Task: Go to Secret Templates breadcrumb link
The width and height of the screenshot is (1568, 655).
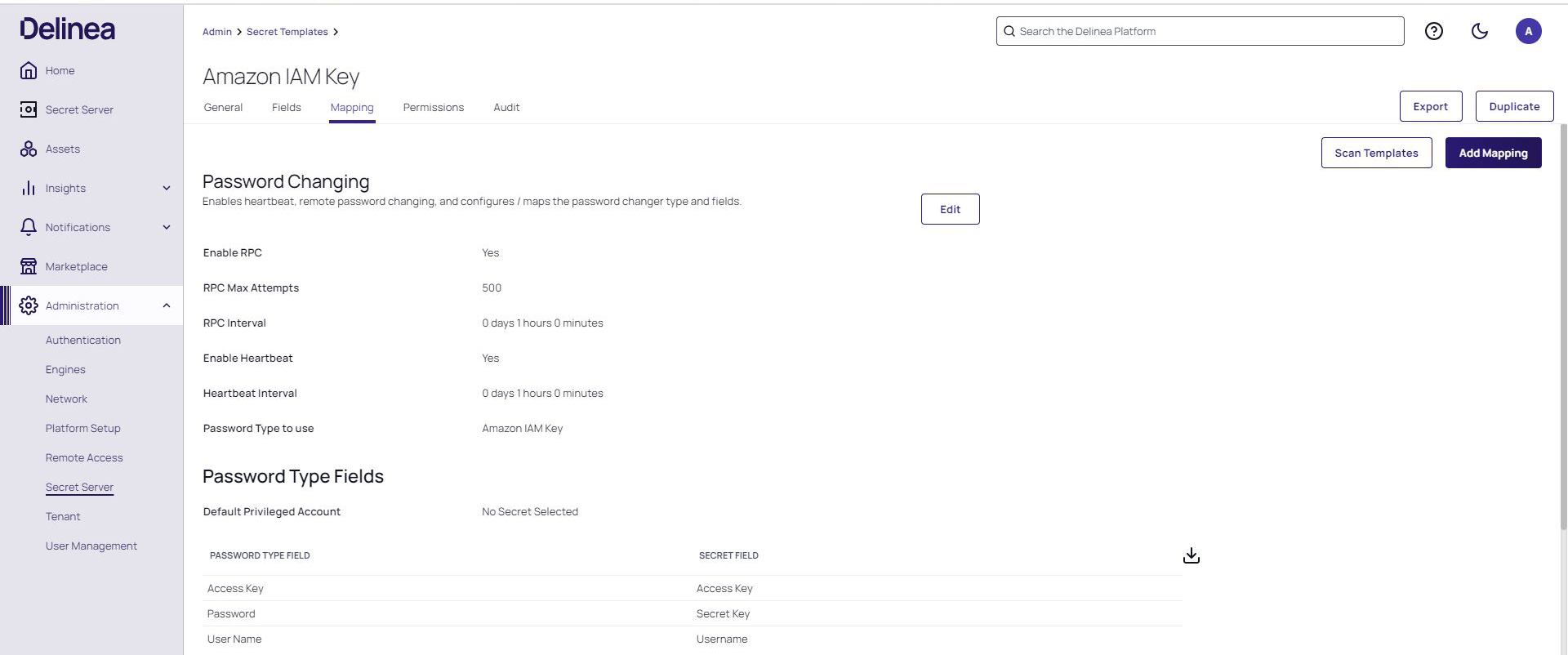Action: point(287,32)
